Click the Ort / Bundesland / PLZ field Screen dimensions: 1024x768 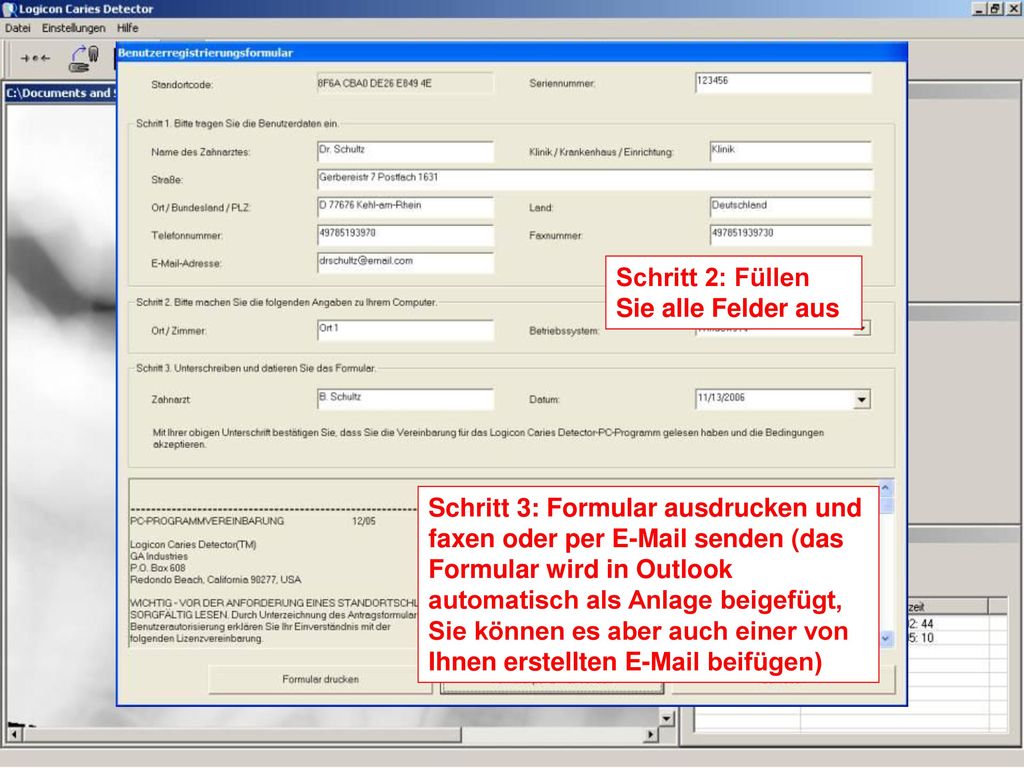tap(405, 207)
